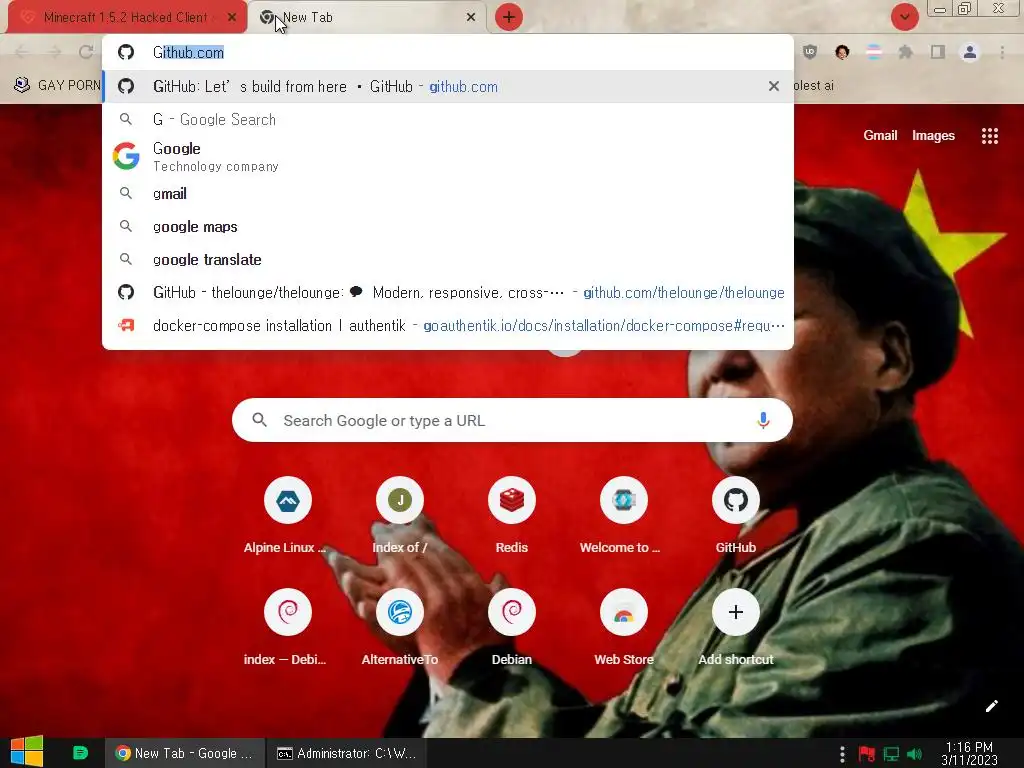
Task: Click the striped flag extension icon
Action: [874, 52]
